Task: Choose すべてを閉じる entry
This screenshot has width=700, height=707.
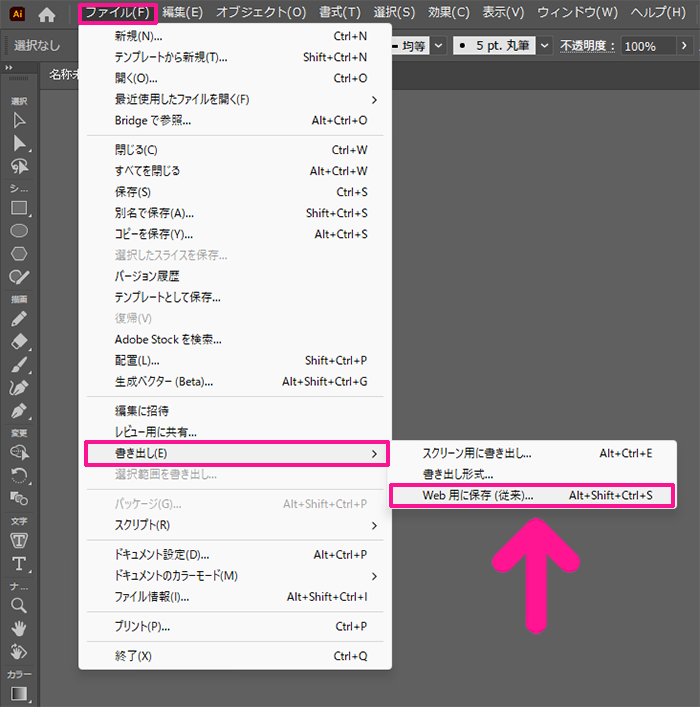Action: tap(235, 171)
